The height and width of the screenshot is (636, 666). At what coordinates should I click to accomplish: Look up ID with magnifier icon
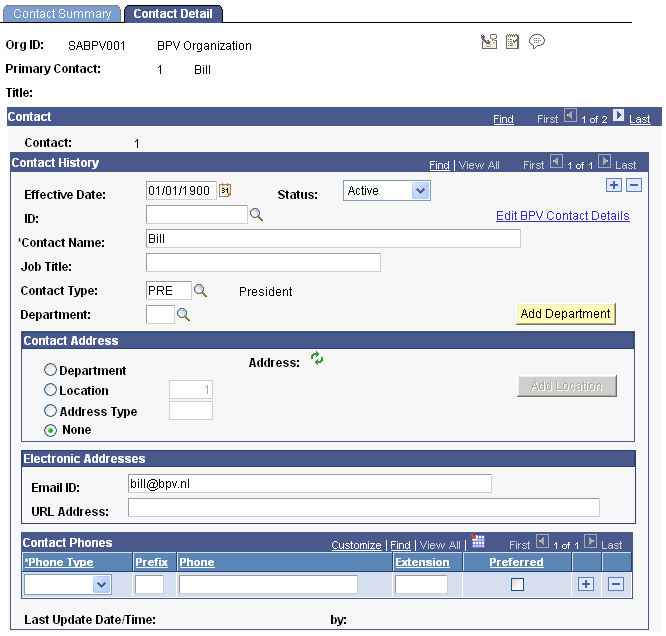click(257, 215)
